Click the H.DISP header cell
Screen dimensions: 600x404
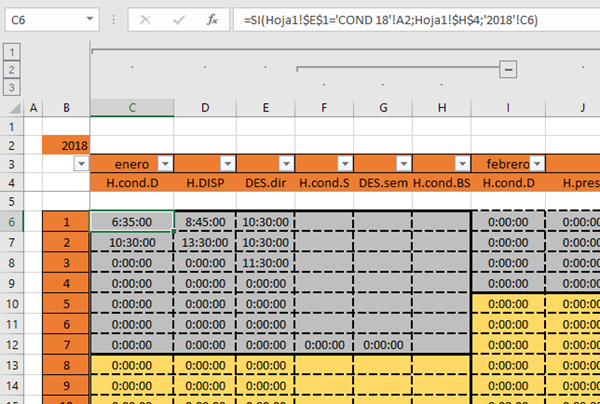[205, 183]
